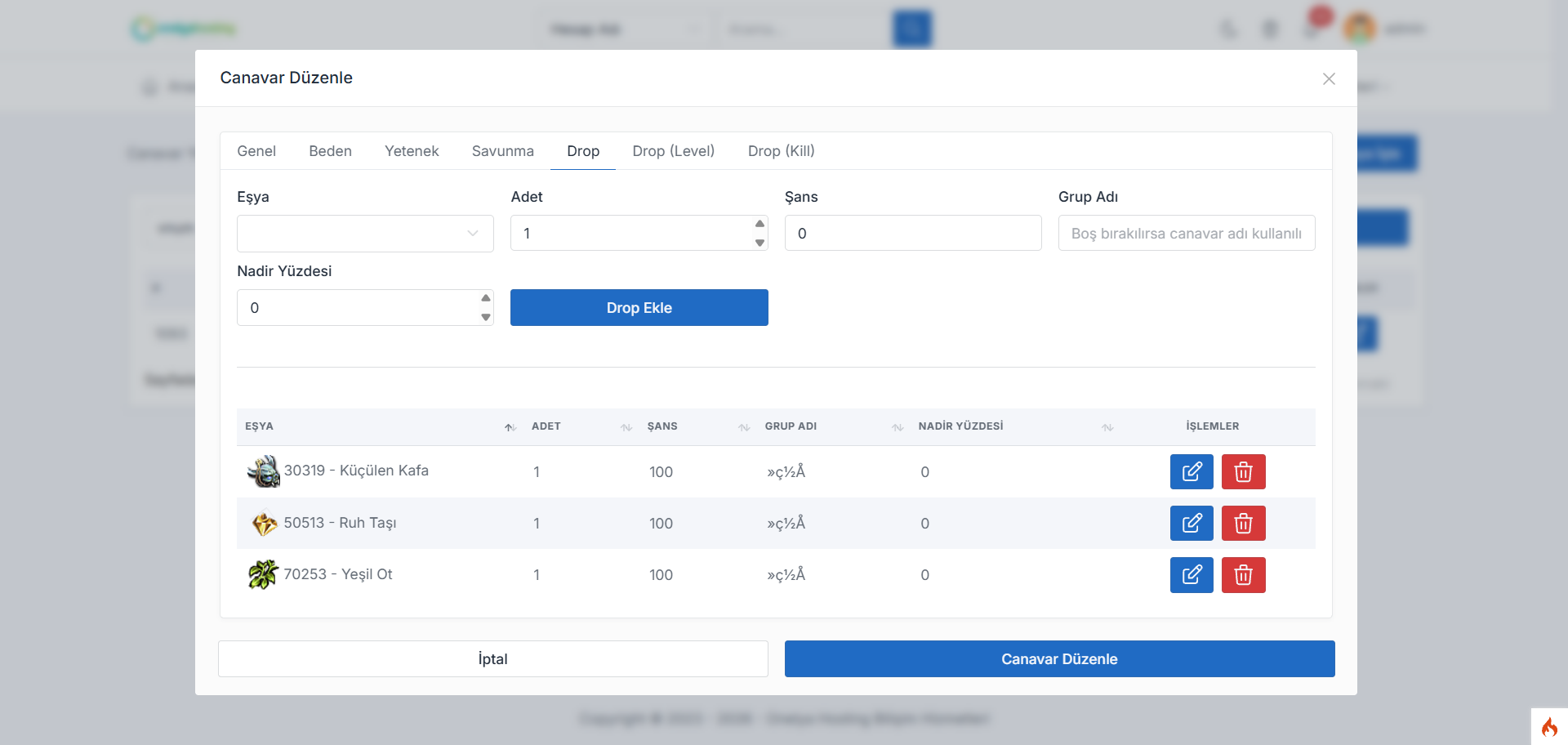Switch to the Drop (Level) tab
Screen dimensions: 1568x745
(674, 151)
